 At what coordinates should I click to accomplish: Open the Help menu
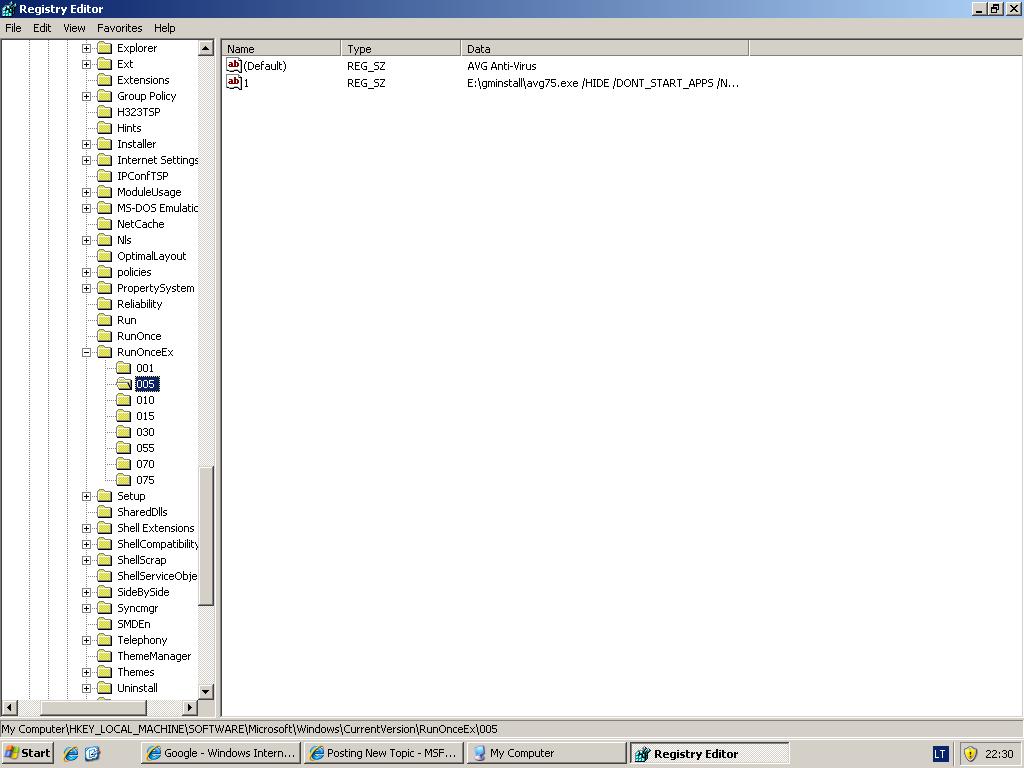[x=165, y=28]
